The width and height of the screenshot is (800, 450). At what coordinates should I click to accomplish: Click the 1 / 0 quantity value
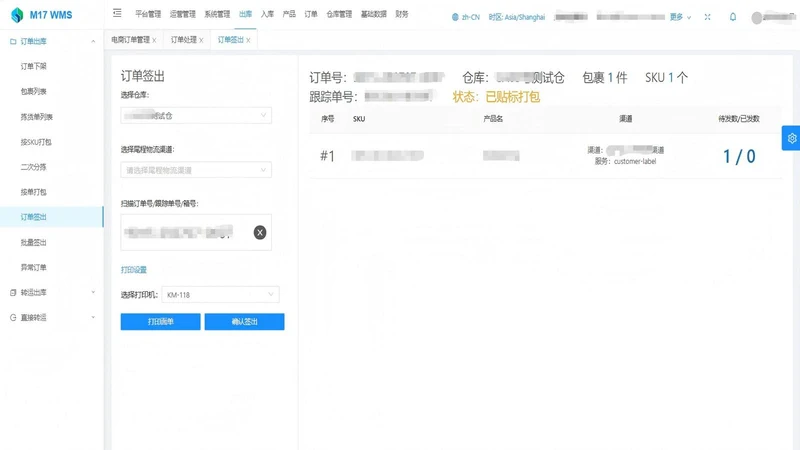(739, 156)
